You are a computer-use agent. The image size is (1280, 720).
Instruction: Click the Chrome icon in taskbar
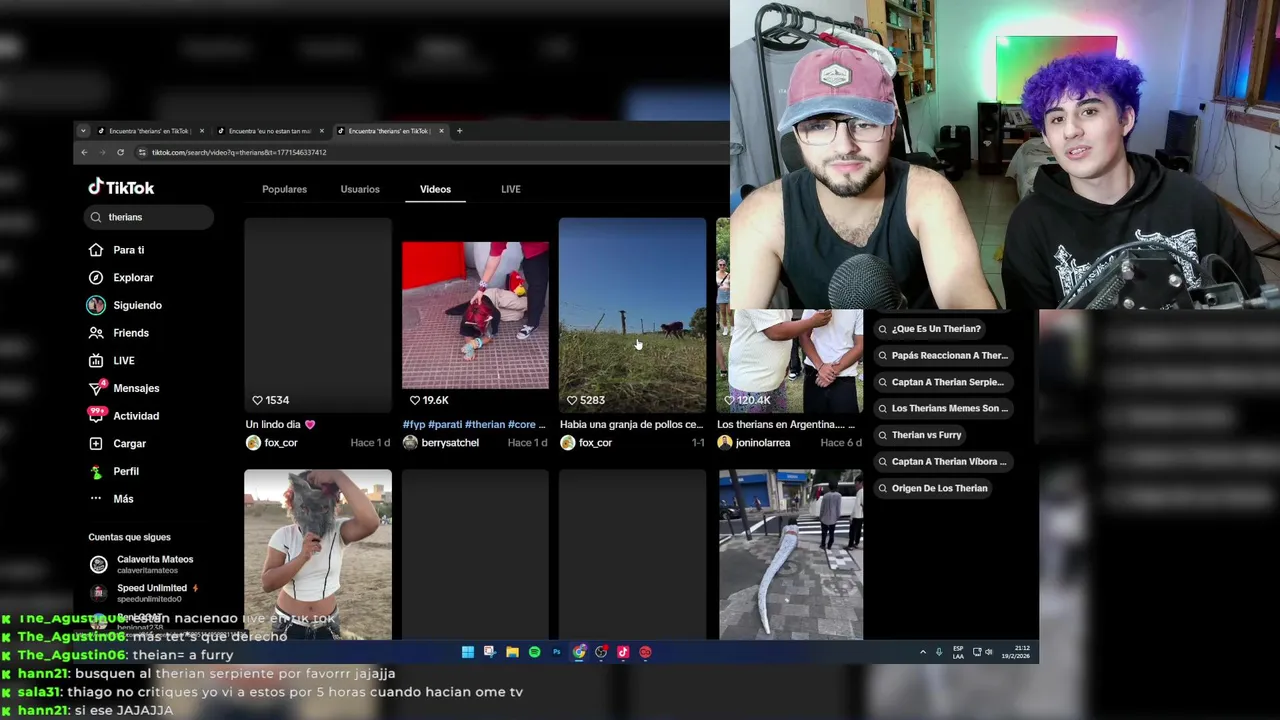click(579, 652)
